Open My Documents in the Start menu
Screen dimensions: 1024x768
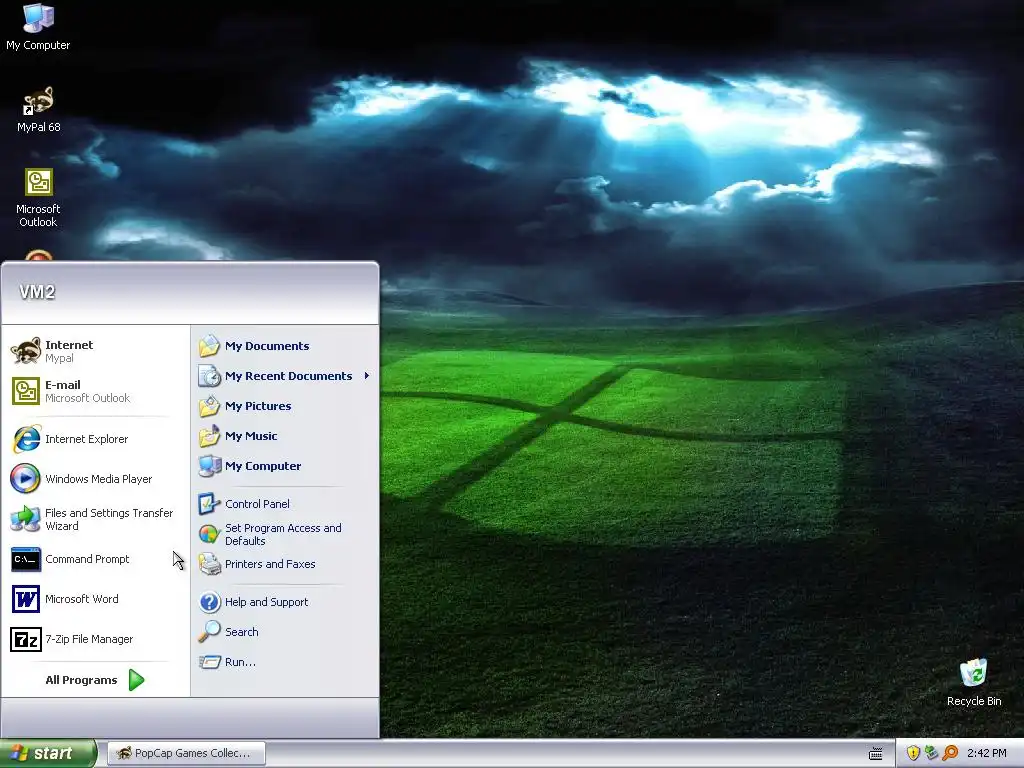click(285, 346)
